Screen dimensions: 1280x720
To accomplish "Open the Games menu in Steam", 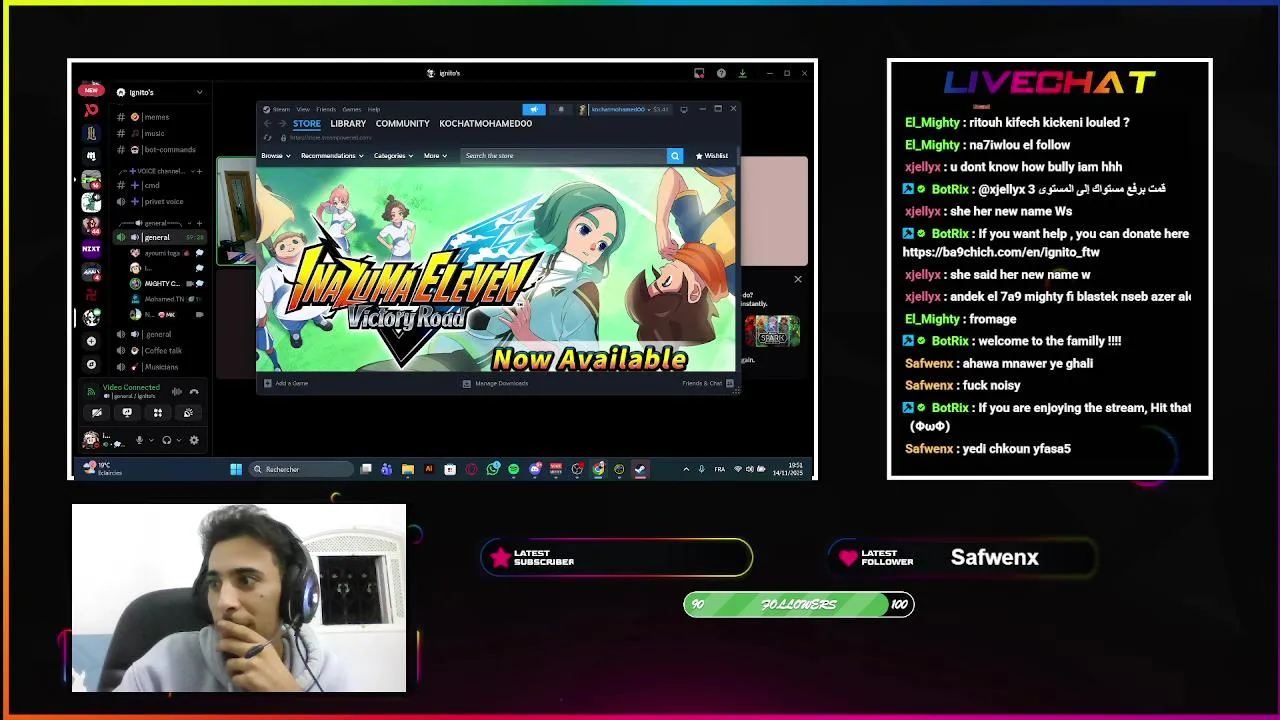I will (x=352, y=109).
